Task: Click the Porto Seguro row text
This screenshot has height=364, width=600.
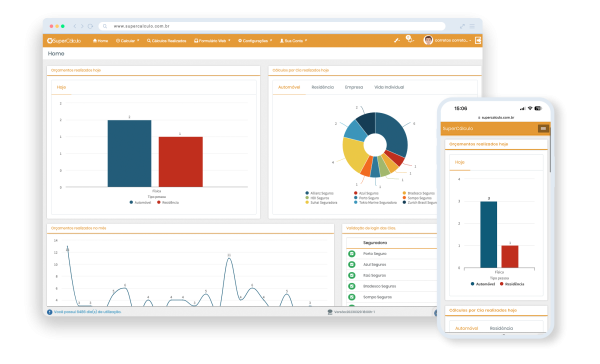Action: [x=375, y=253]
